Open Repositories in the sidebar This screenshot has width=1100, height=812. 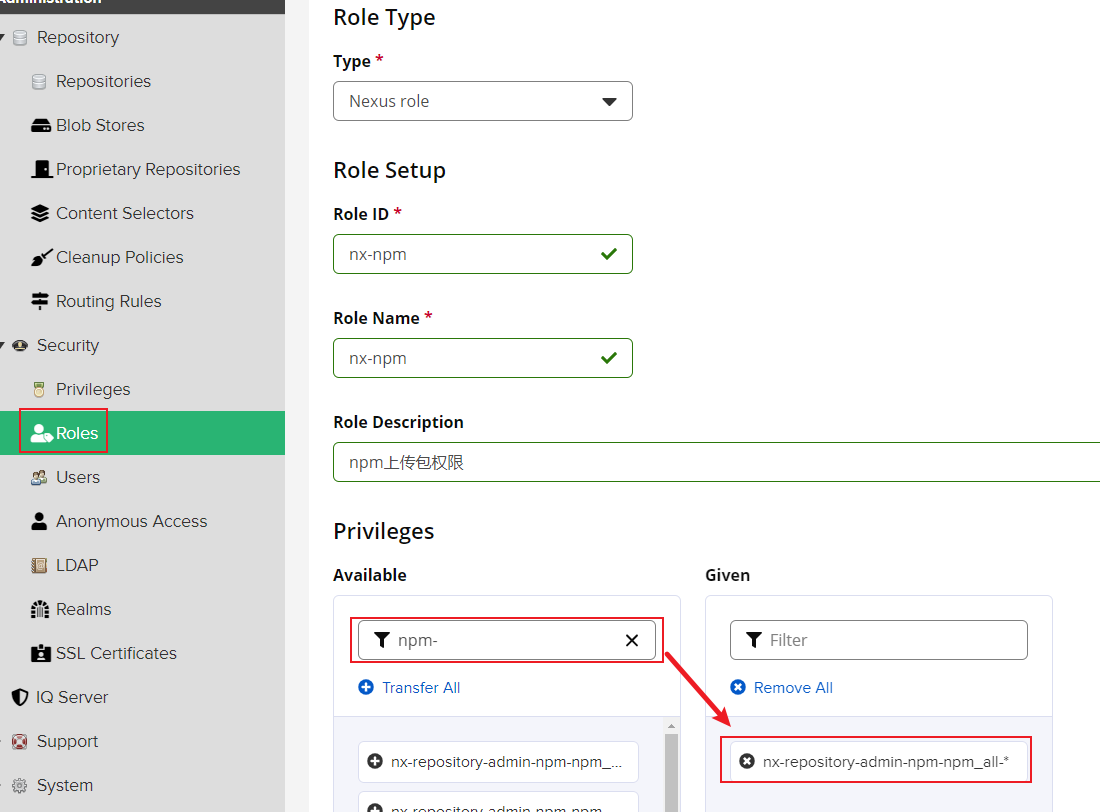103,81
